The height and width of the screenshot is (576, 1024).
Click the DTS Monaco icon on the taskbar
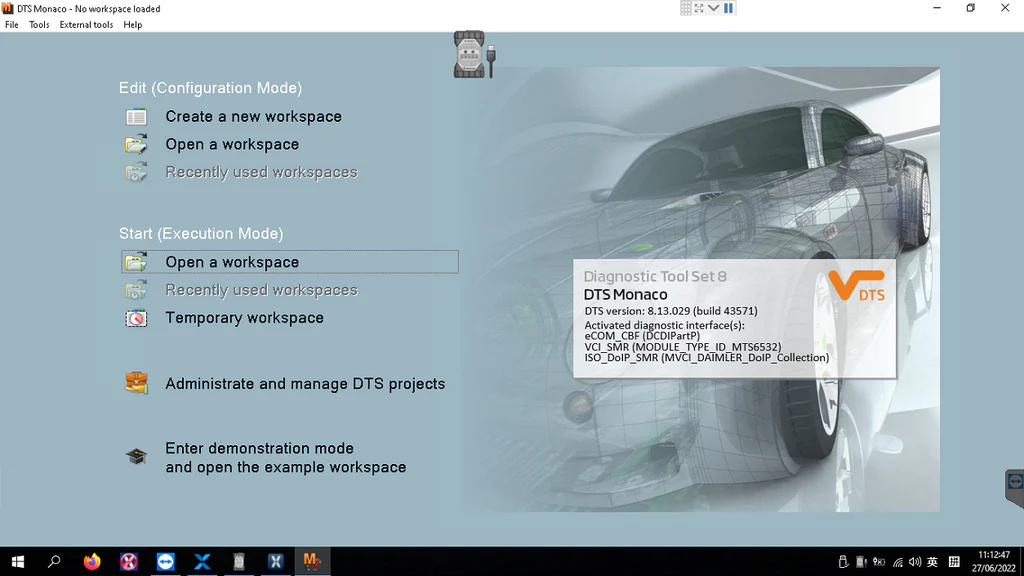point(312,562)
